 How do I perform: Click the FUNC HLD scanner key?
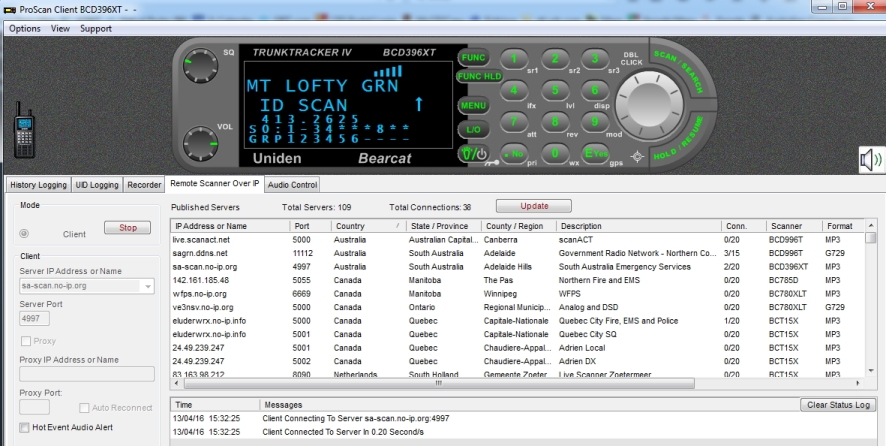tap(480, 76)
